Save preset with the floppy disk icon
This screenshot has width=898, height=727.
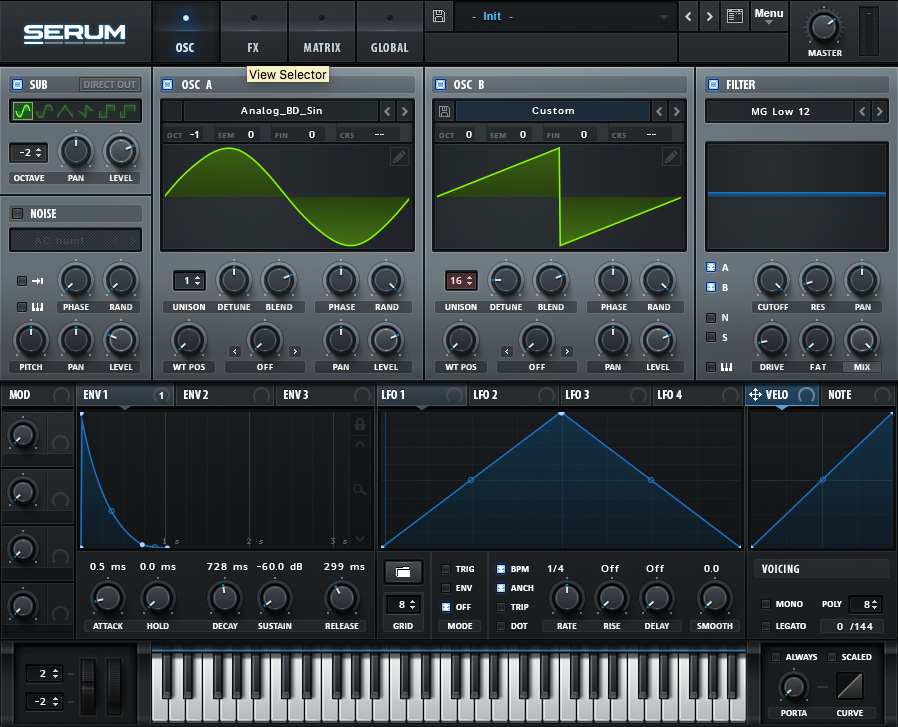click(439, 15)
